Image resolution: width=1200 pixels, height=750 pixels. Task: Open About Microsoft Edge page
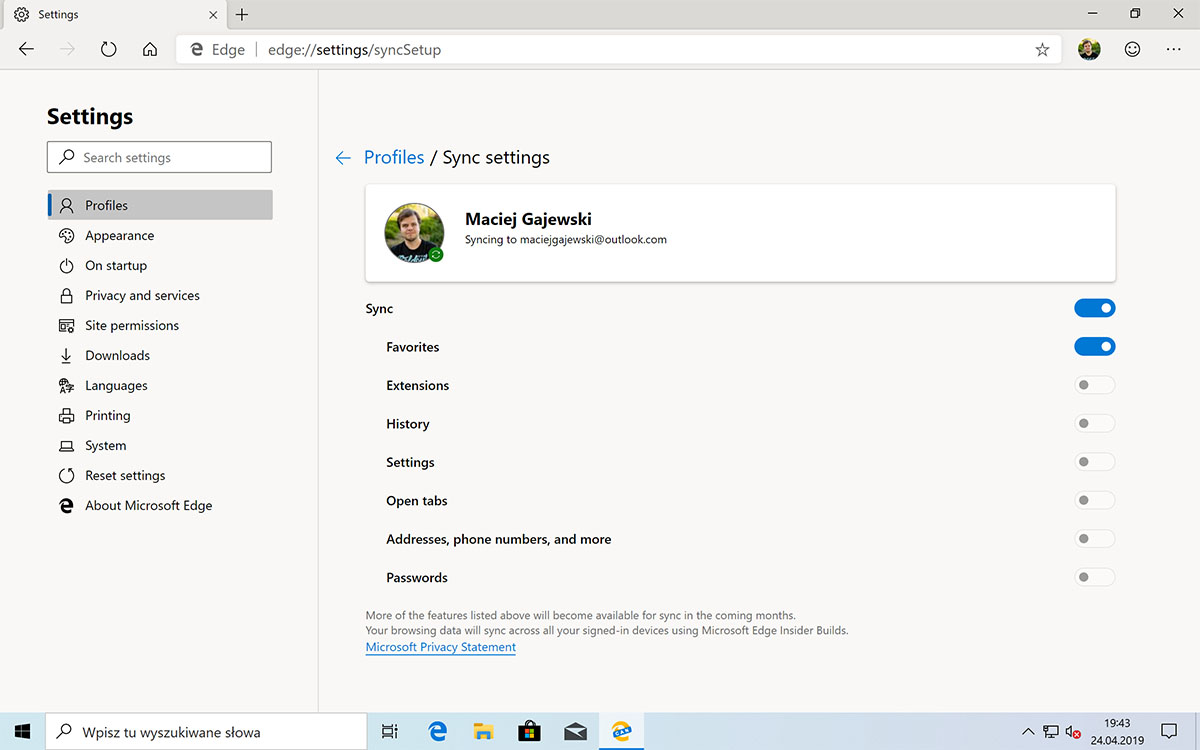(x=160, y=506)
